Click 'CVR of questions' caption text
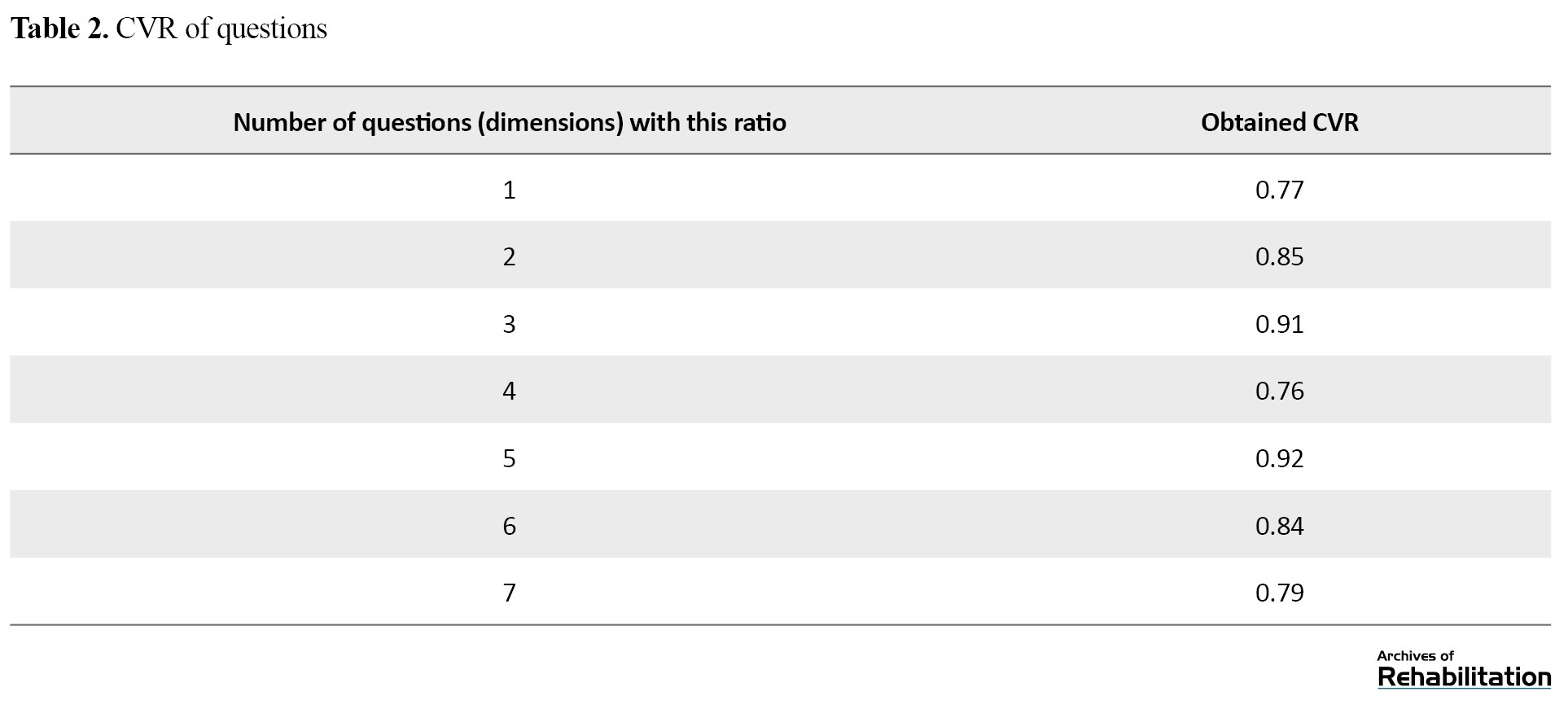The image size is (1568, 709). pos(221,28)
